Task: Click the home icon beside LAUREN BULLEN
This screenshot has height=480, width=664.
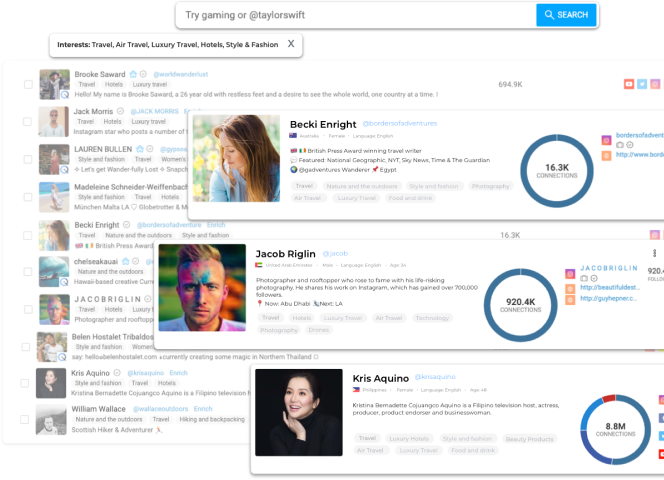Action: [x=140, y=149]
